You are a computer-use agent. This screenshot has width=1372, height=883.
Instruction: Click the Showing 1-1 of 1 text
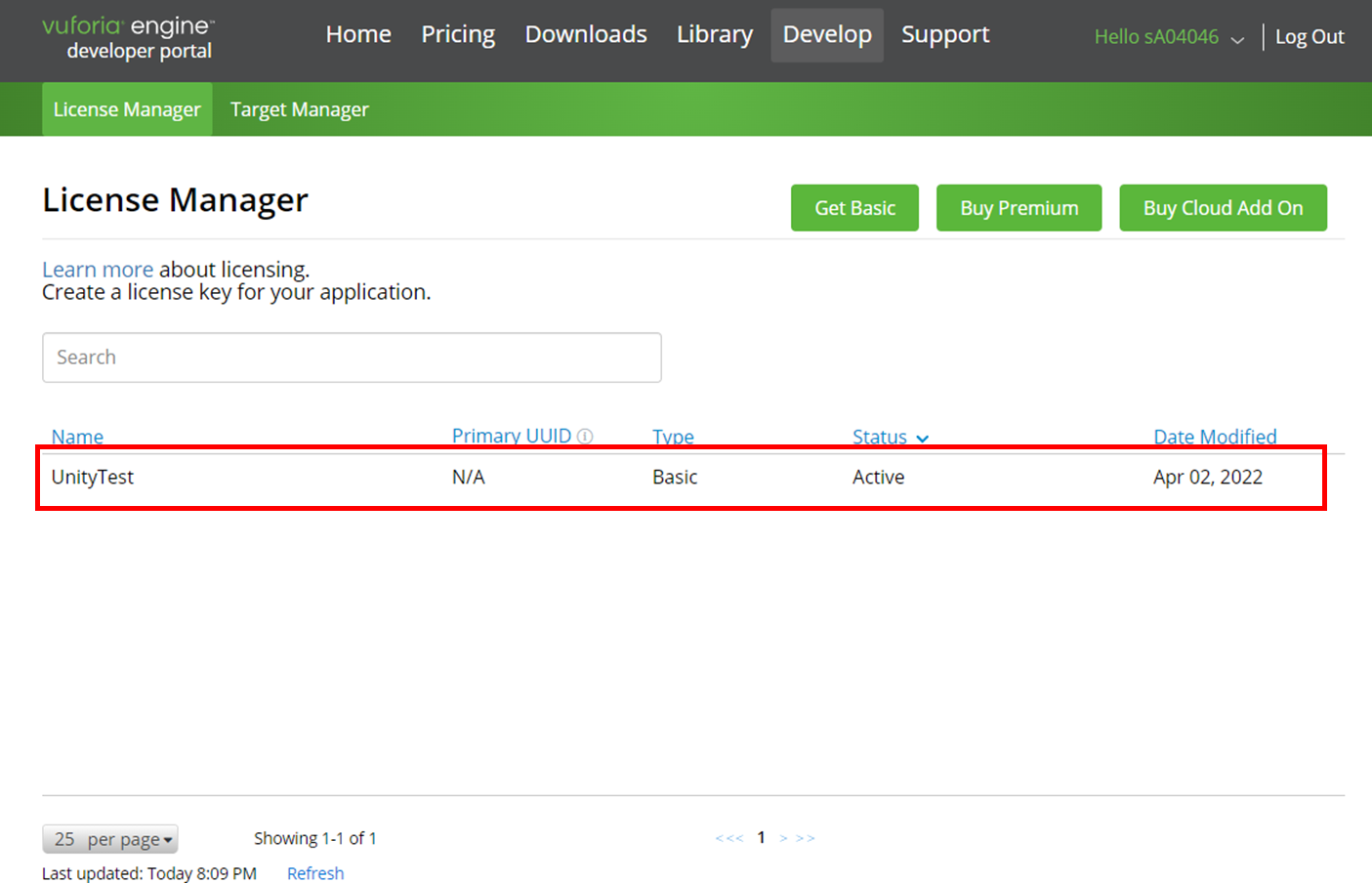[x=315, y=838]
